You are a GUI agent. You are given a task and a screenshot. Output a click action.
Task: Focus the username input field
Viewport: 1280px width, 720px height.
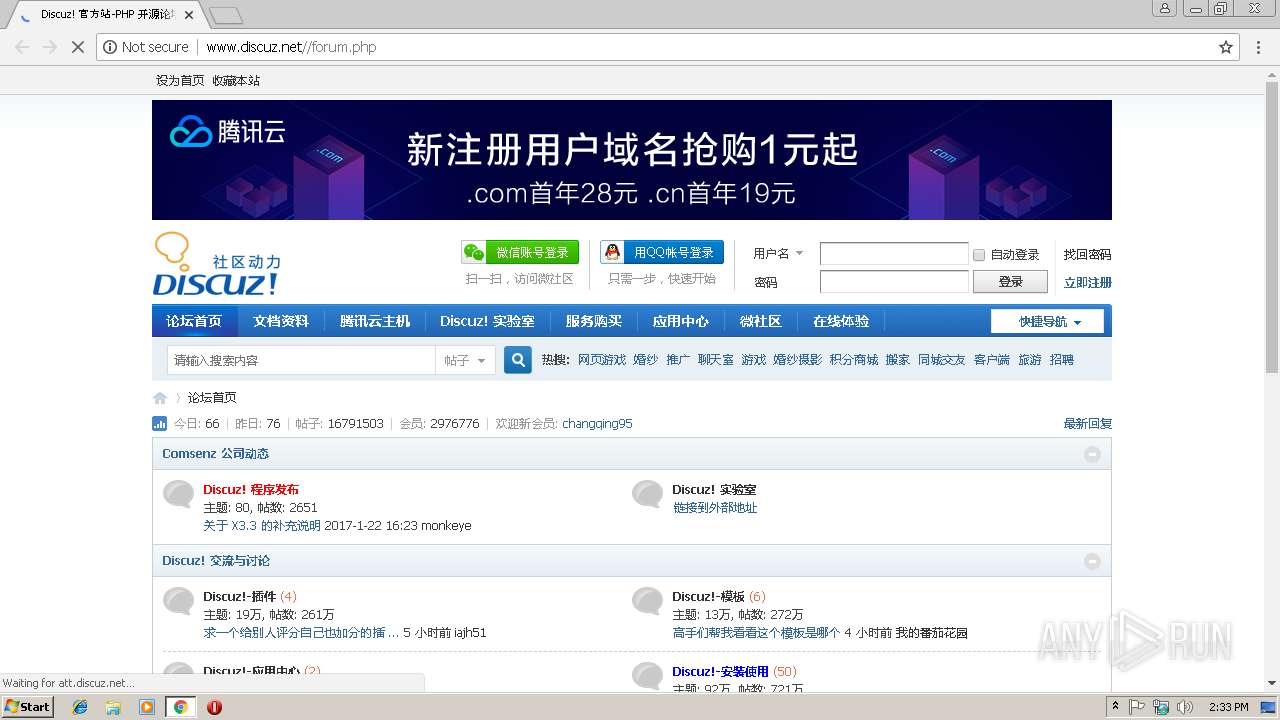(894, 254)
